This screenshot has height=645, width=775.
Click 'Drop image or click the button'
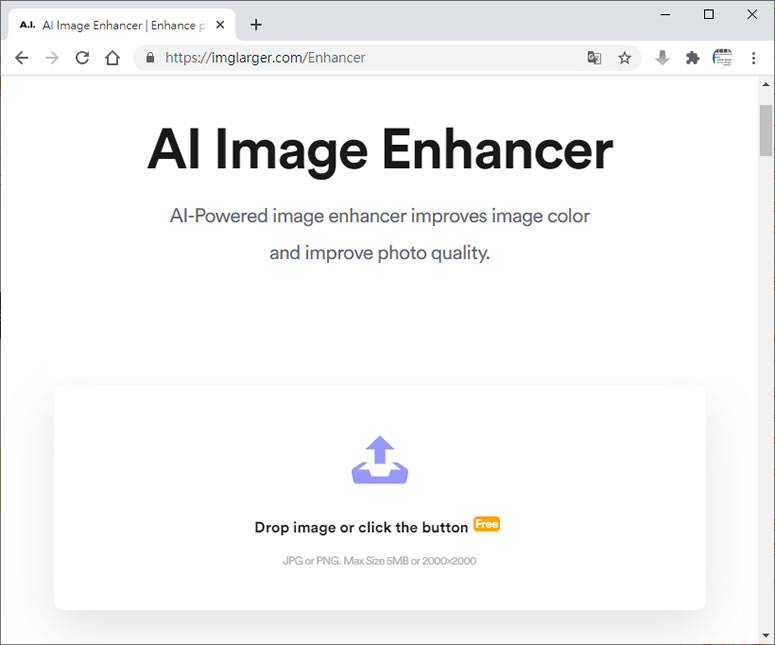pos(361,527)
